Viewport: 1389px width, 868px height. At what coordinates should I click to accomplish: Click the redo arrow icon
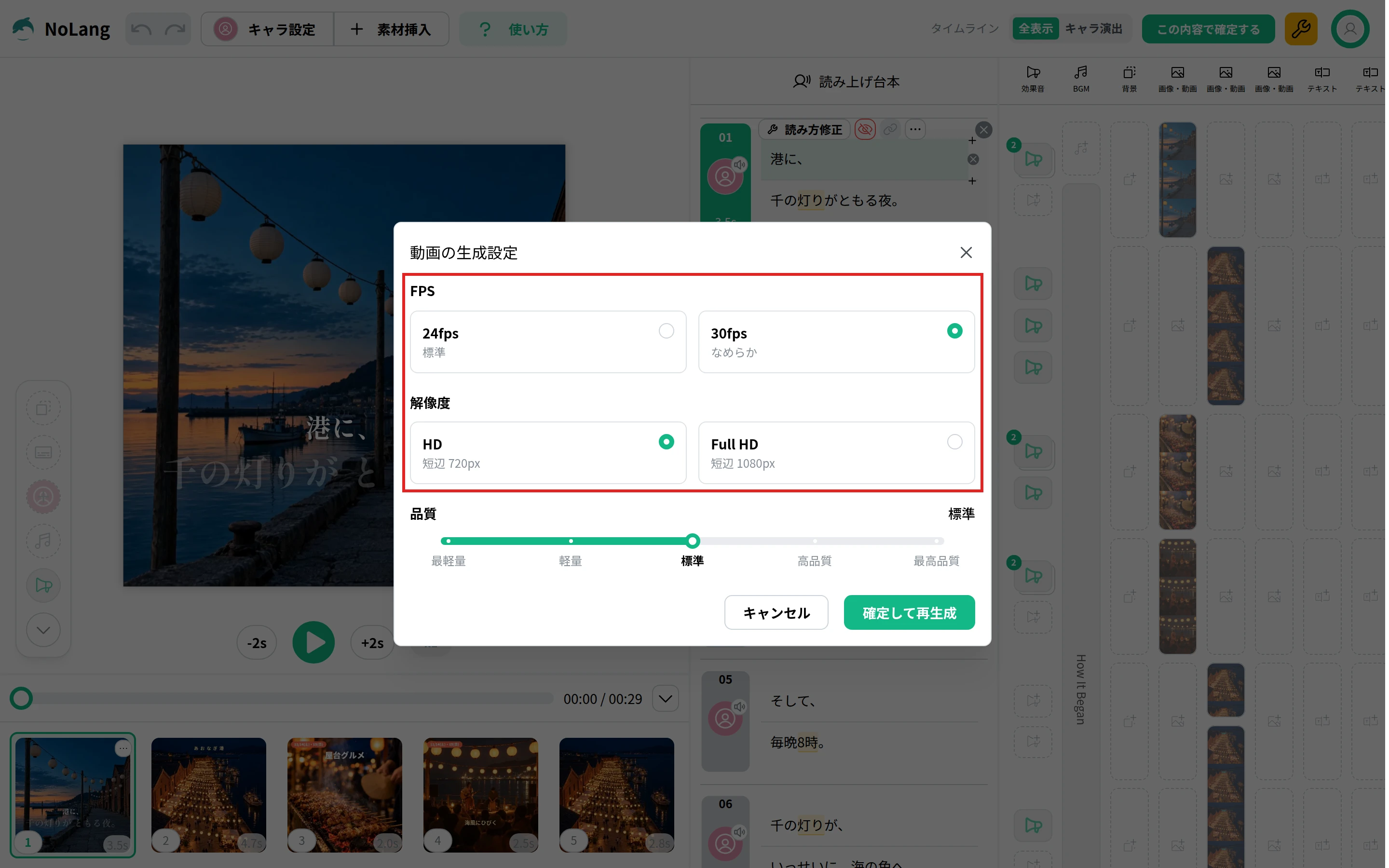pos(175,29)
